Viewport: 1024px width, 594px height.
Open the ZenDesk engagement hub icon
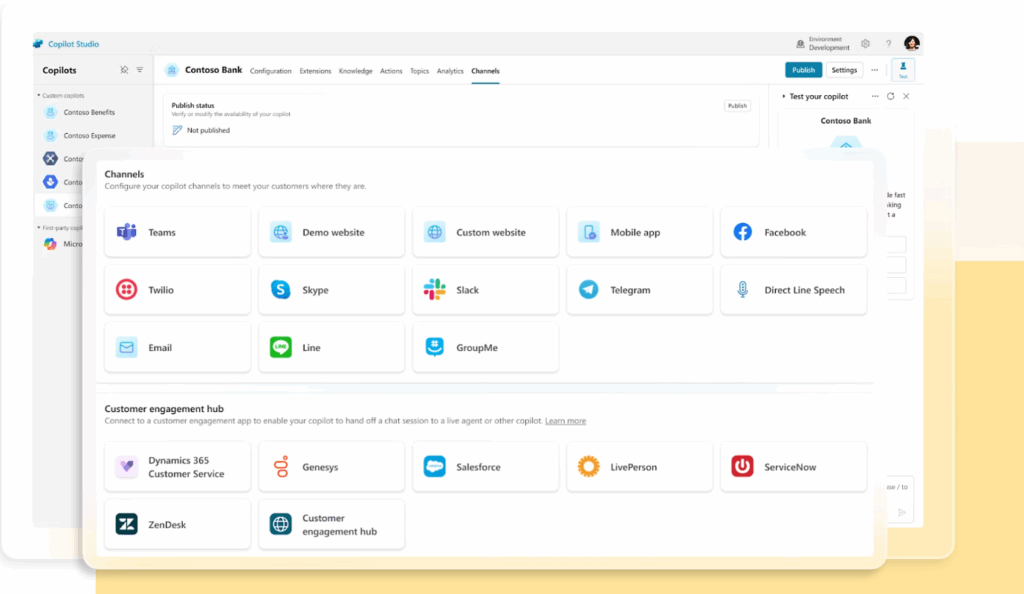click(x=127, y=524)
